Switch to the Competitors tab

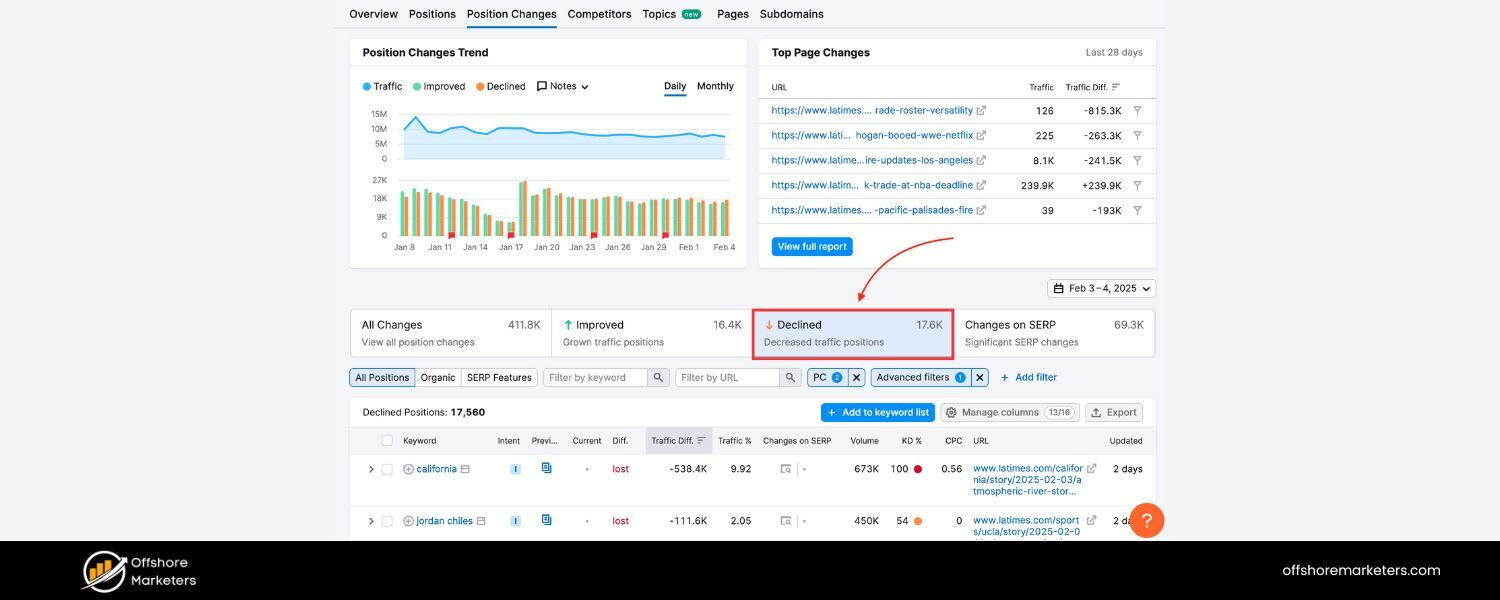point(599,14)
